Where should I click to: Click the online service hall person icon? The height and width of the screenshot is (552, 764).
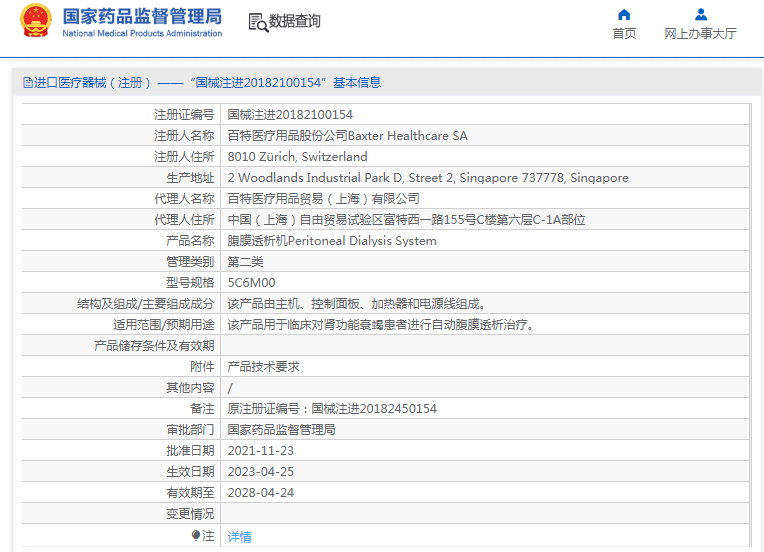(700, 14)
